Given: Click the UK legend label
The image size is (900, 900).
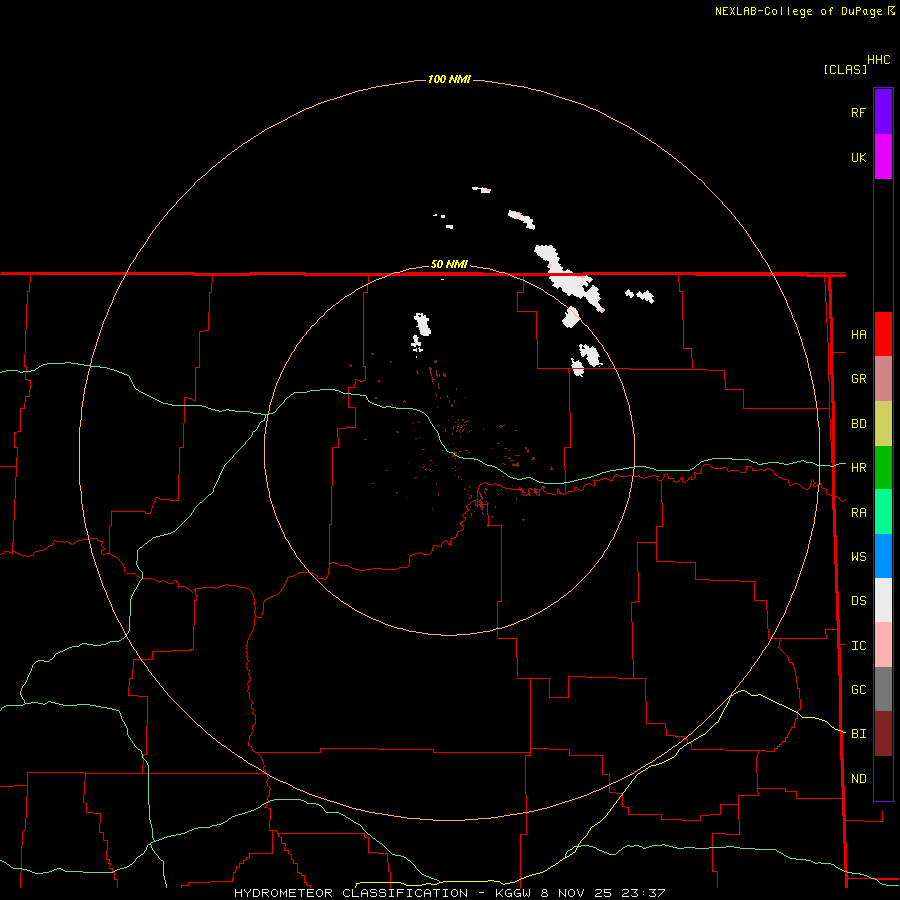Looking at the screenshot, I should pos(859,158).
